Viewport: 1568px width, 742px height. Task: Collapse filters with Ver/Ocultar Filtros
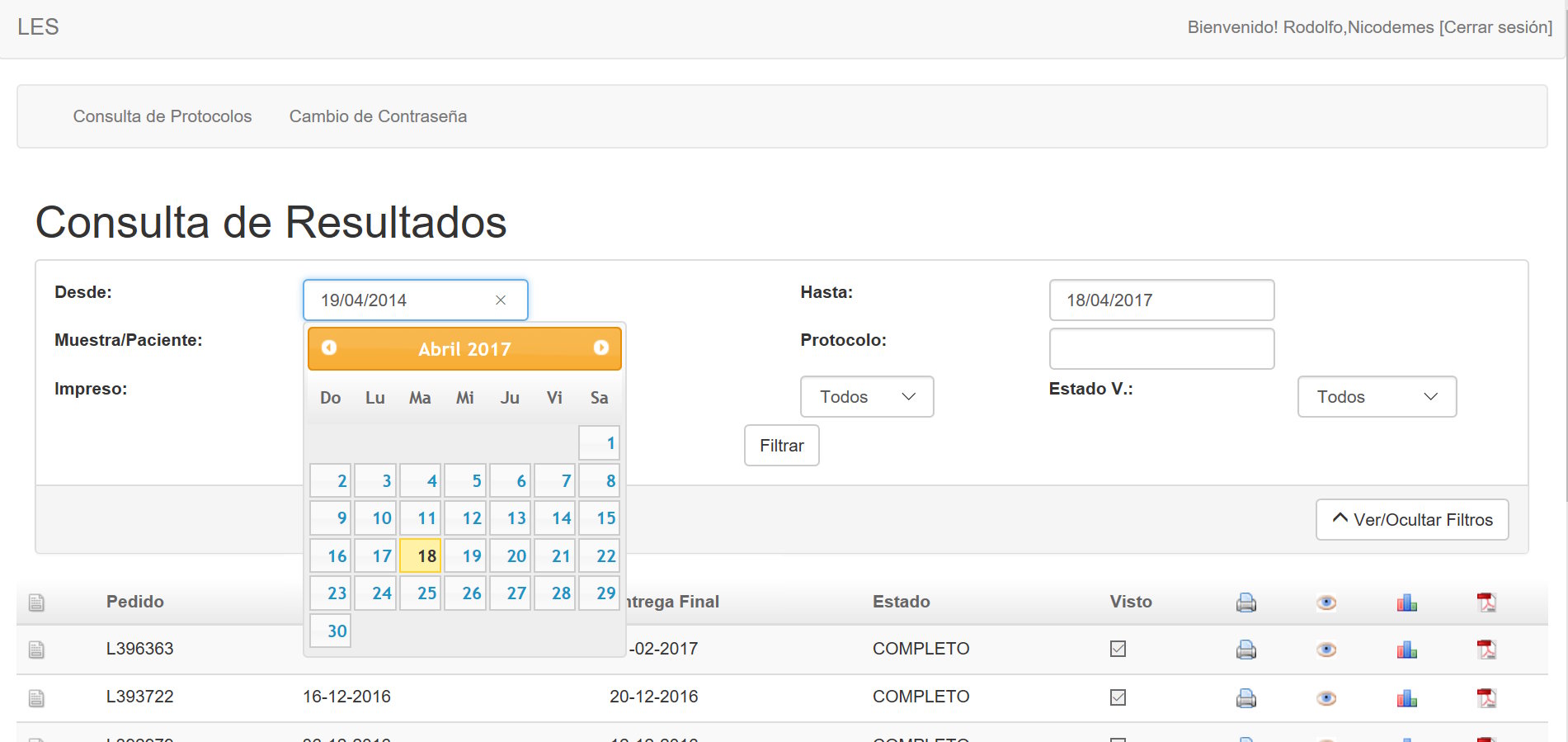(x=1411, y=520)
